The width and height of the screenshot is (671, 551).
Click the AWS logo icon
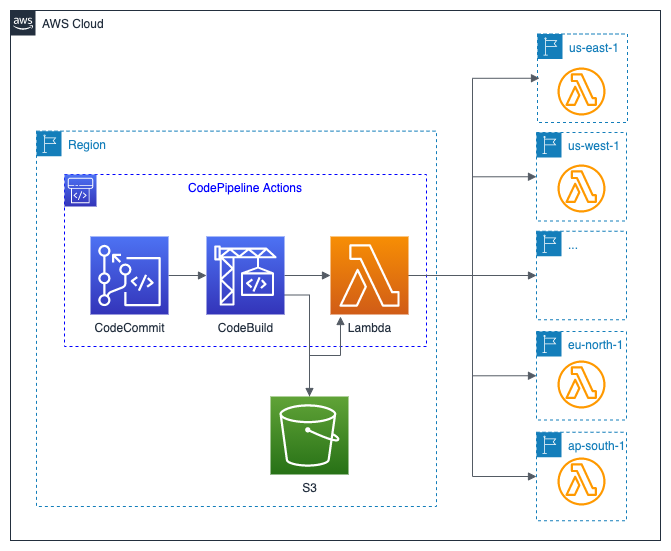(x=23, y=23)
